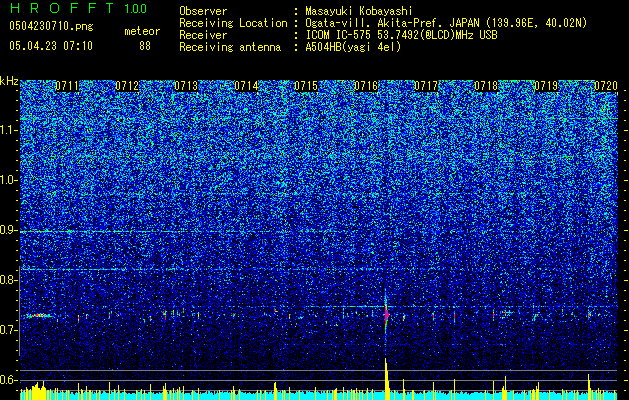
Task: Click the 0716 time marker
Action: (366, 86)
